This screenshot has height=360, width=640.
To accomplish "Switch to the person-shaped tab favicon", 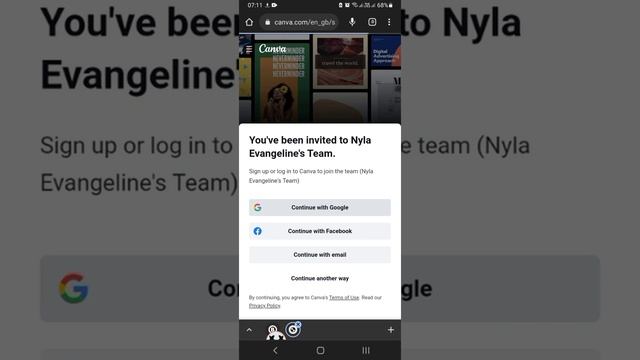I will pos(275,332).
